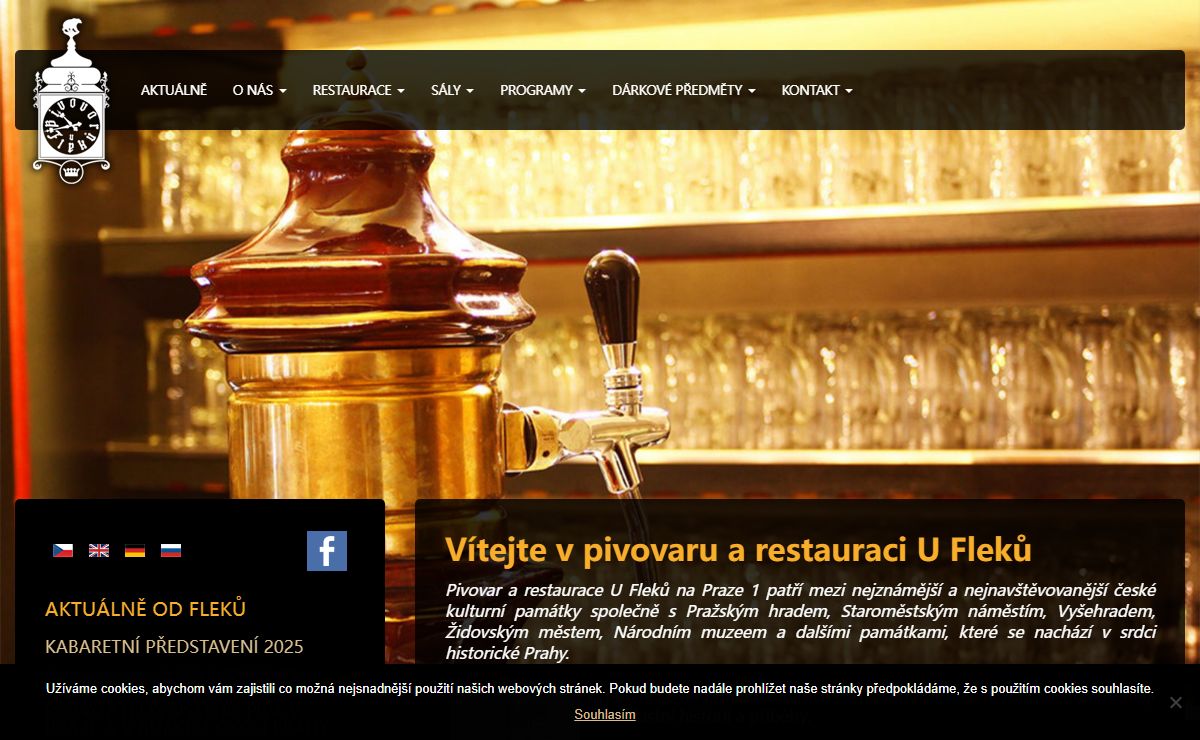Dismiss the cookie notice with X

coord(1176,702)
